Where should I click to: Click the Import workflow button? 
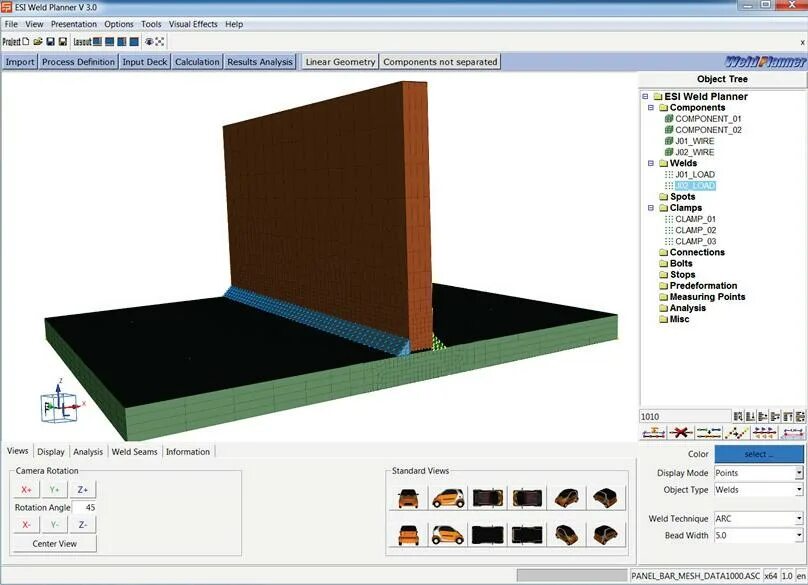point(20,62)
